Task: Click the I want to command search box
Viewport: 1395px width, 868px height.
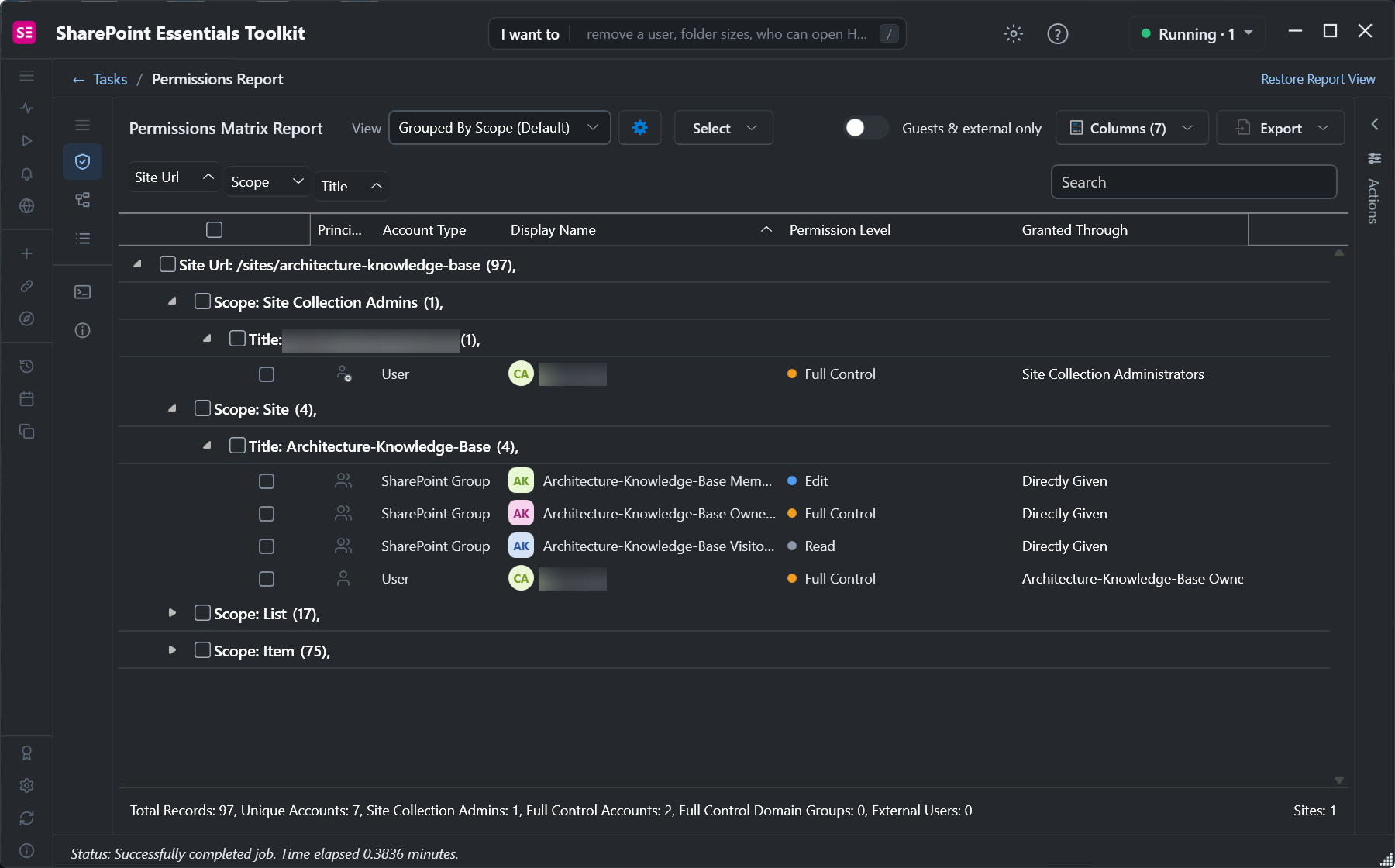Action: (697, 33)
